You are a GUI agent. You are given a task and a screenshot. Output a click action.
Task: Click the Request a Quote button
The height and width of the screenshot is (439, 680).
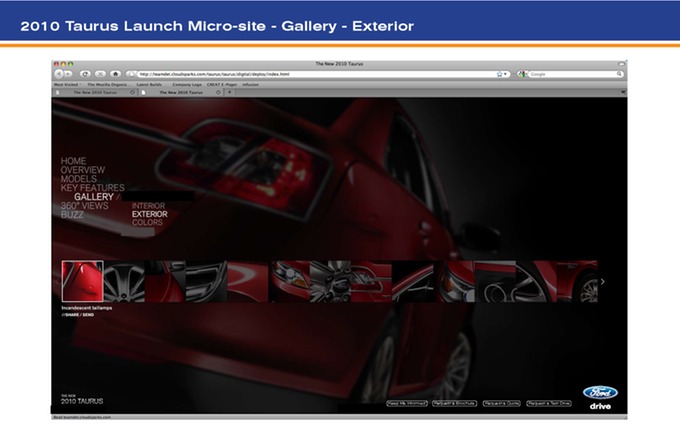click(x=501, y=403)
